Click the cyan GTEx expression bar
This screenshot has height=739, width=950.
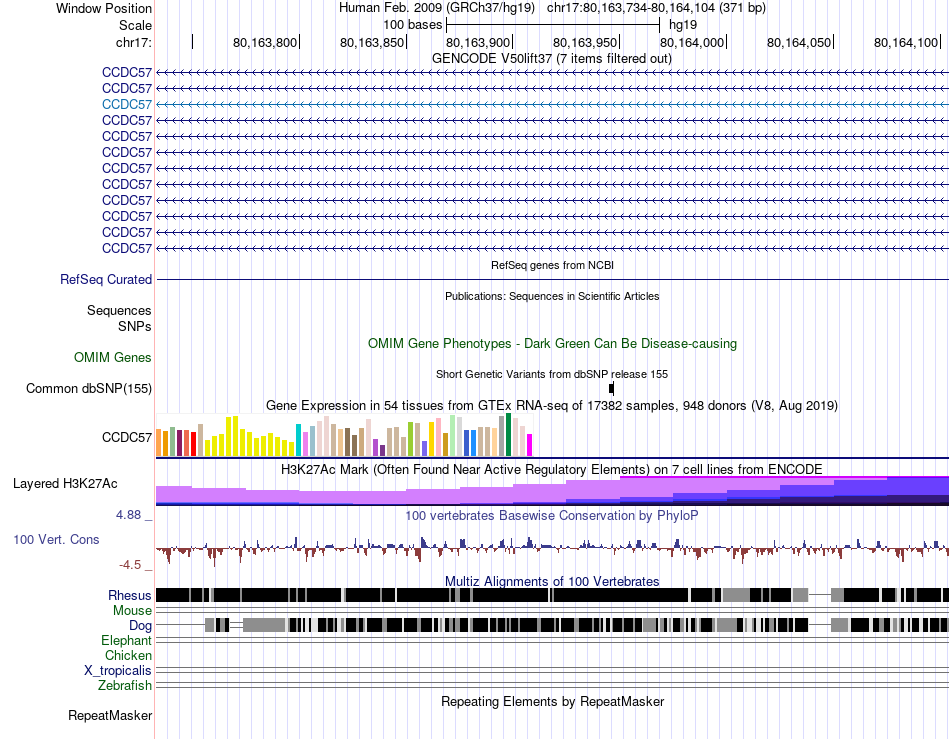(299, 440)
